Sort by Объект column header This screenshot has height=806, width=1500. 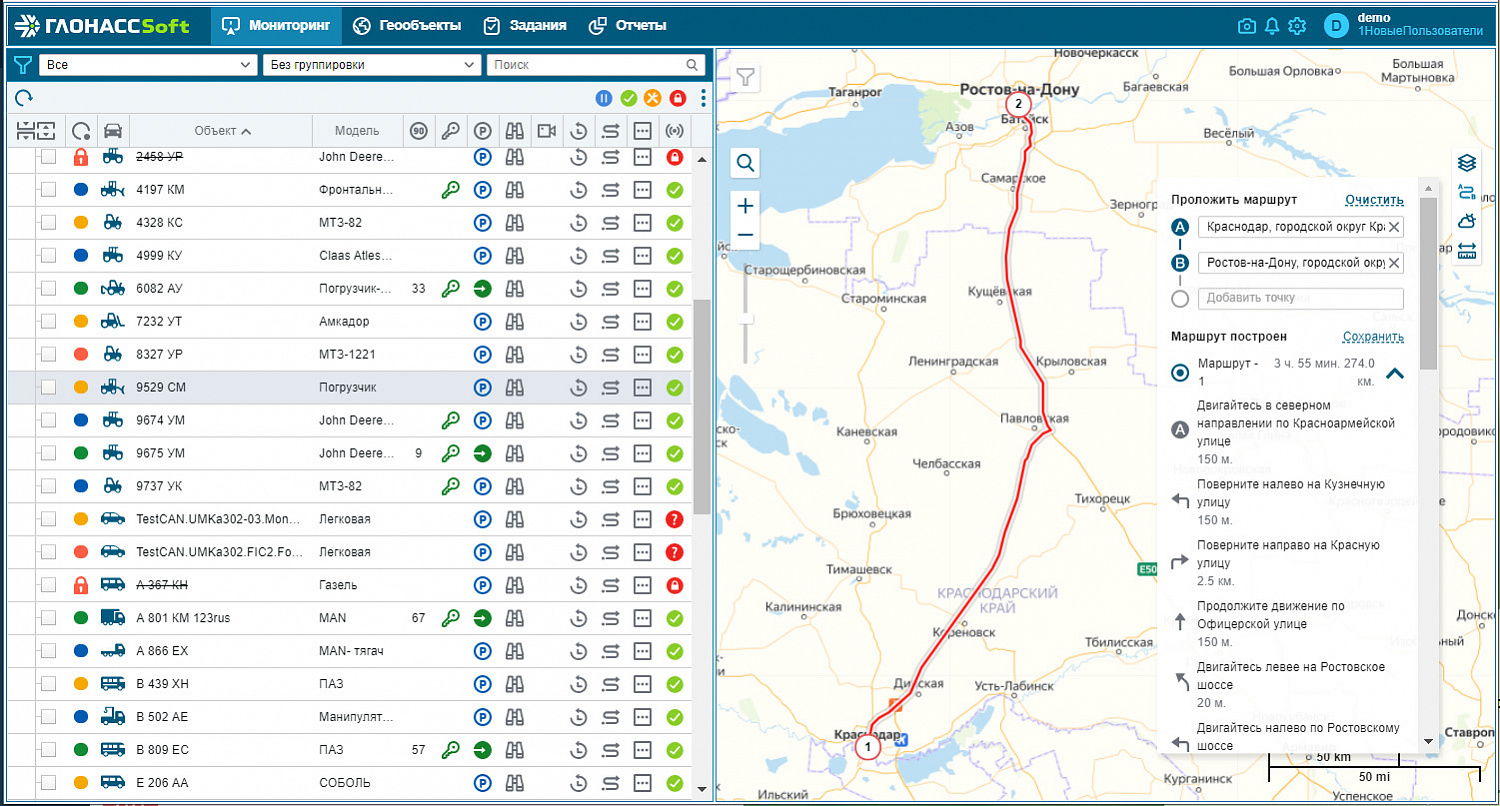(222, 130)
